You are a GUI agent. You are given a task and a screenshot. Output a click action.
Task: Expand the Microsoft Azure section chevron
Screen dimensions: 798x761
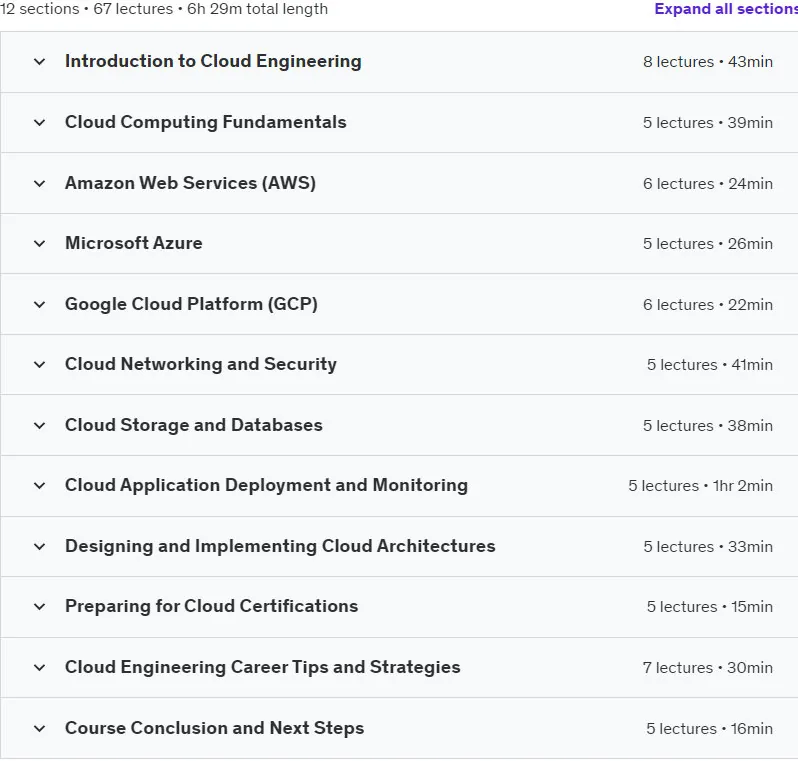click(39, 243)
